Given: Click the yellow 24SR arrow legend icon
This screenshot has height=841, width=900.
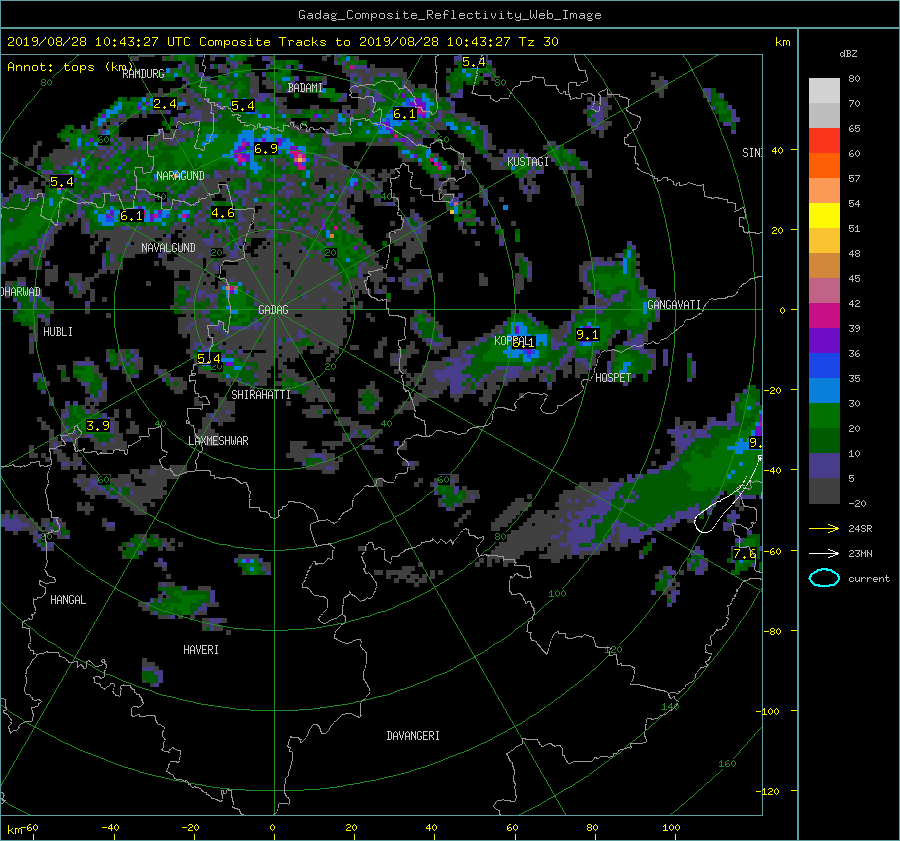Looking at the screenshot, I should 824,528.
